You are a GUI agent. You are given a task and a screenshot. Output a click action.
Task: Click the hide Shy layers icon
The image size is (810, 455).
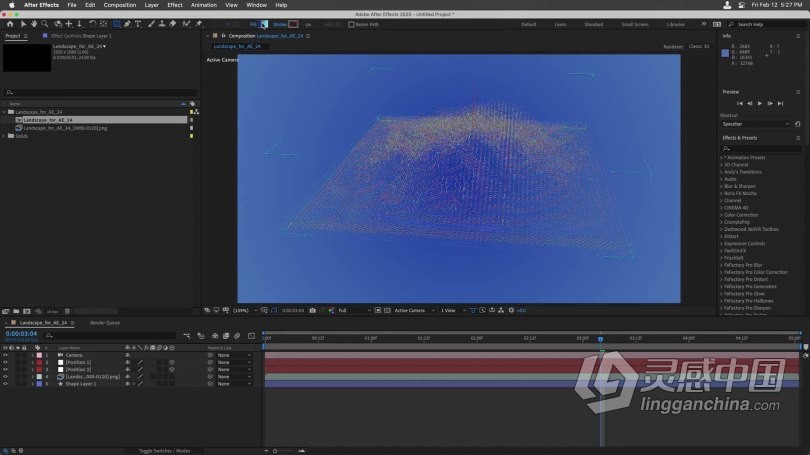[x=215, y=336]
